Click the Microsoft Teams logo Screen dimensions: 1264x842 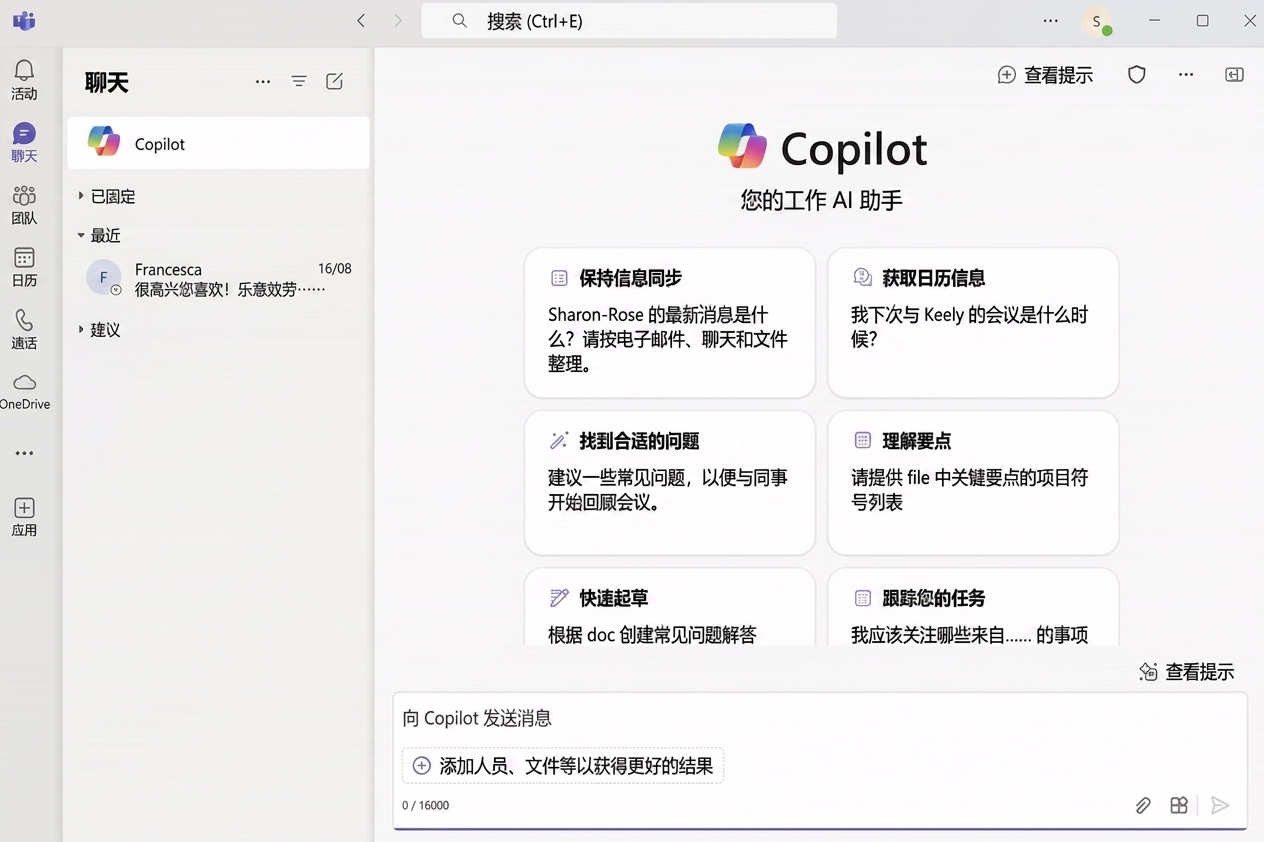point(24,21)
